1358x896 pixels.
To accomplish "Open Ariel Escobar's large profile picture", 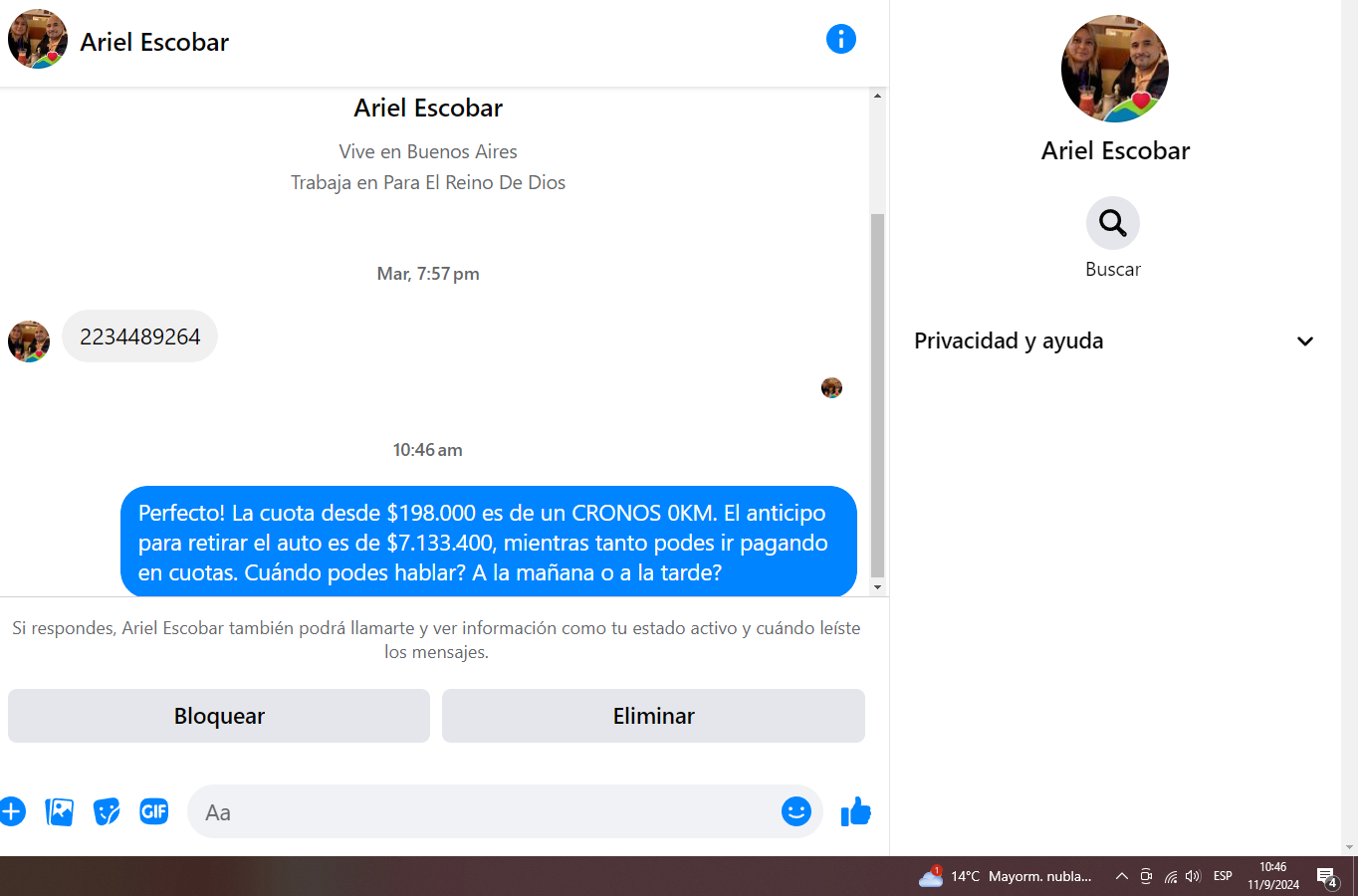I will [1115, 69].
